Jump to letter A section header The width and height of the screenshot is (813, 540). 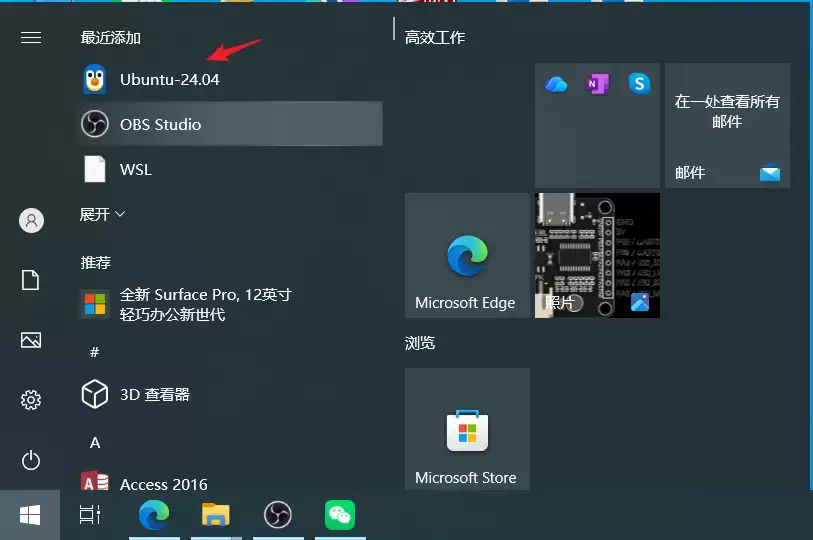95,443
